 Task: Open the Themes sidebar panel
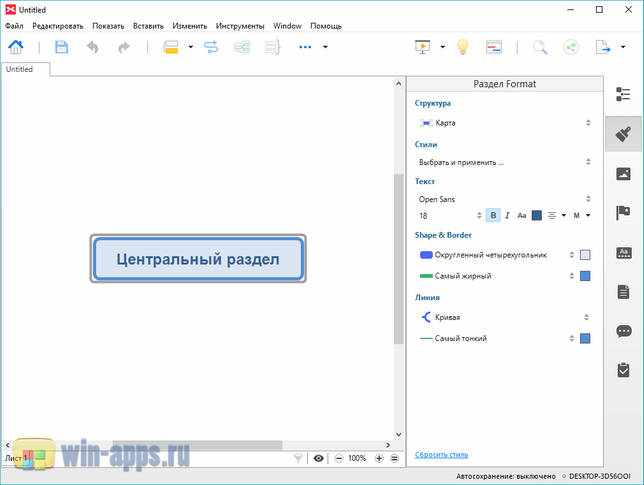623,253
